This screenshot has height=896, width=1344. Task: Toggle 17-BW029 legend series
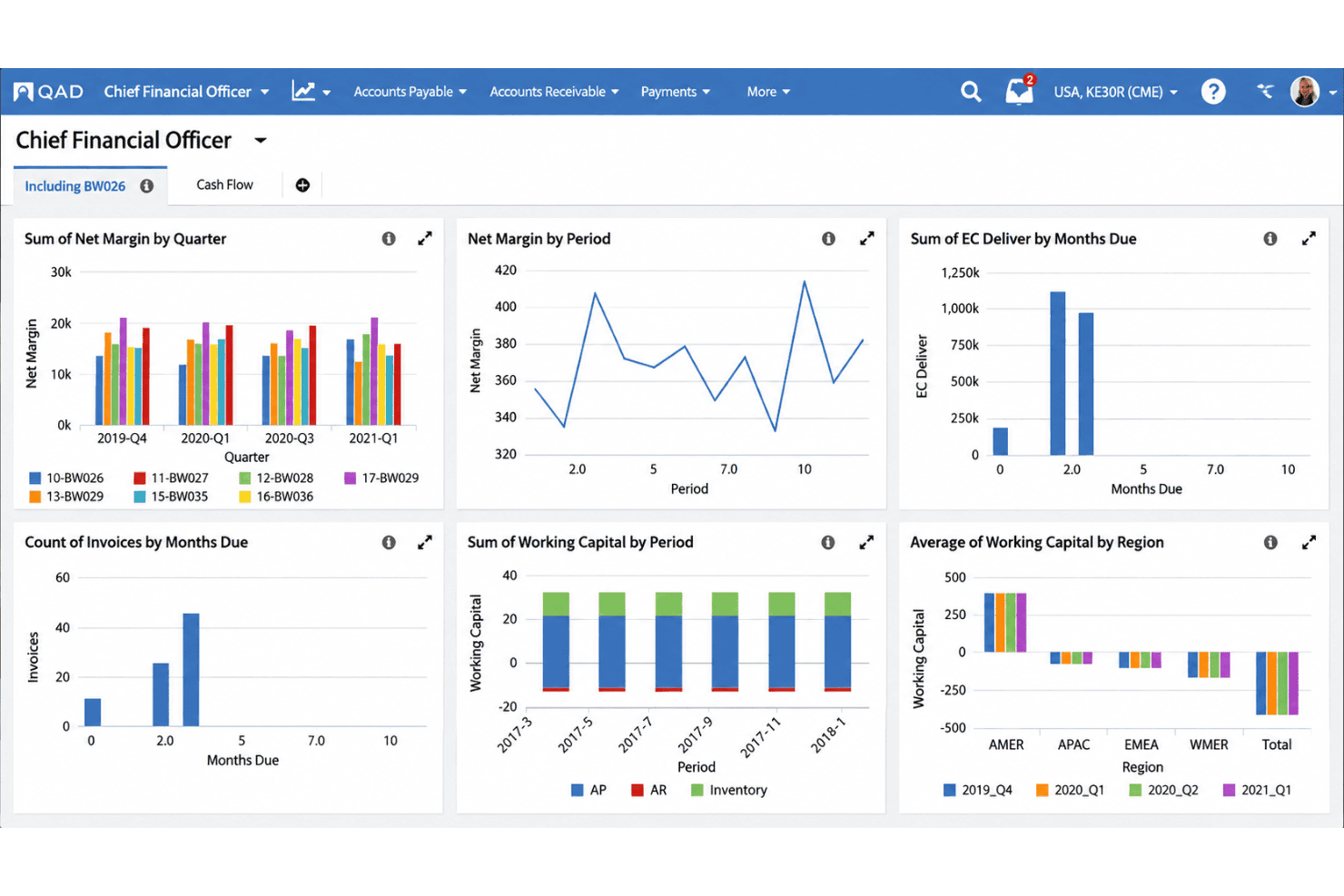point(381,478)
